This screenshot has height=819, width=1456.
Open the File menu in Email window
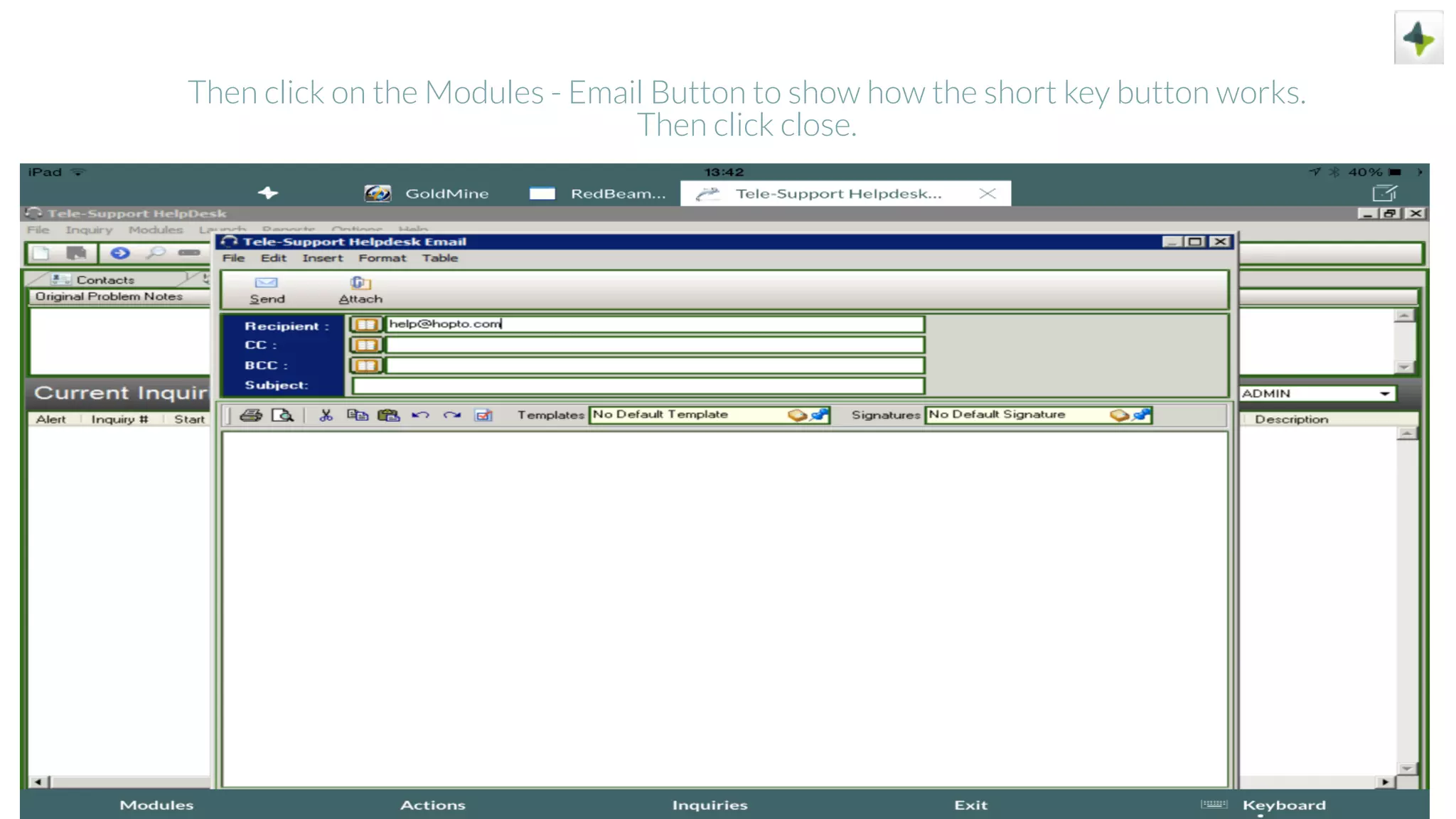point(233,258)
